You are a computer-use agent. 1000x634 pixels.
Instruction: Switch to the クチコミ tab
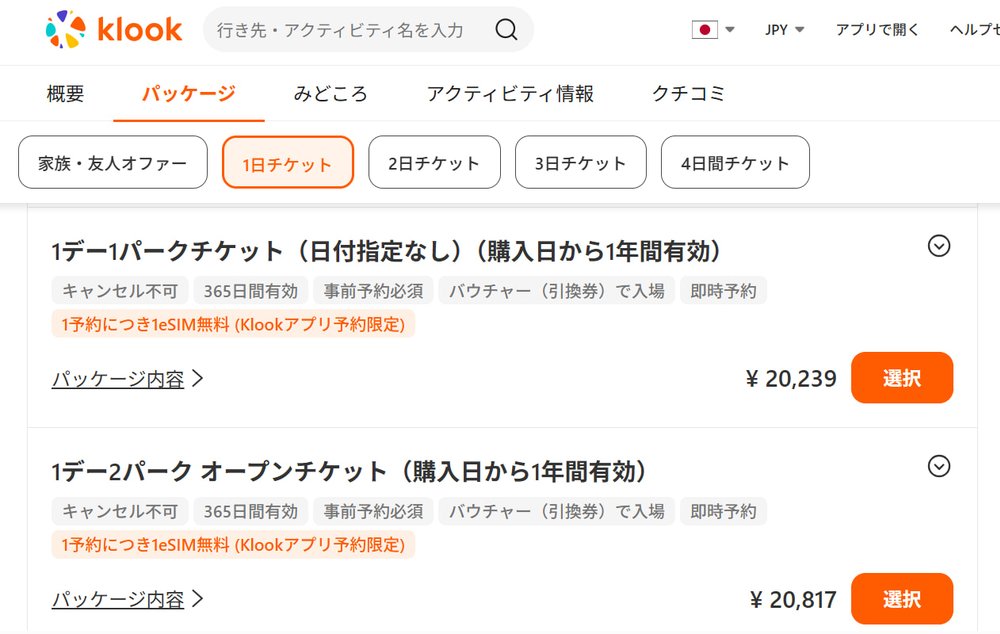[688, 93]
